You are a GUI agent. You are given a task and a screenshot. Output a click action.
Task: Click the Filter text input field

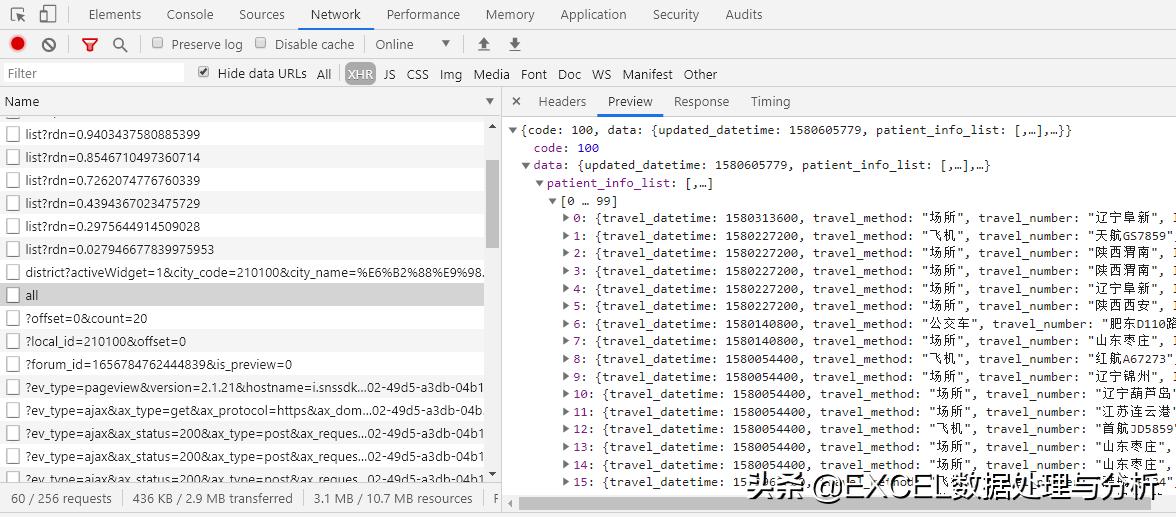pyautogui.click(x=94, y=73)
